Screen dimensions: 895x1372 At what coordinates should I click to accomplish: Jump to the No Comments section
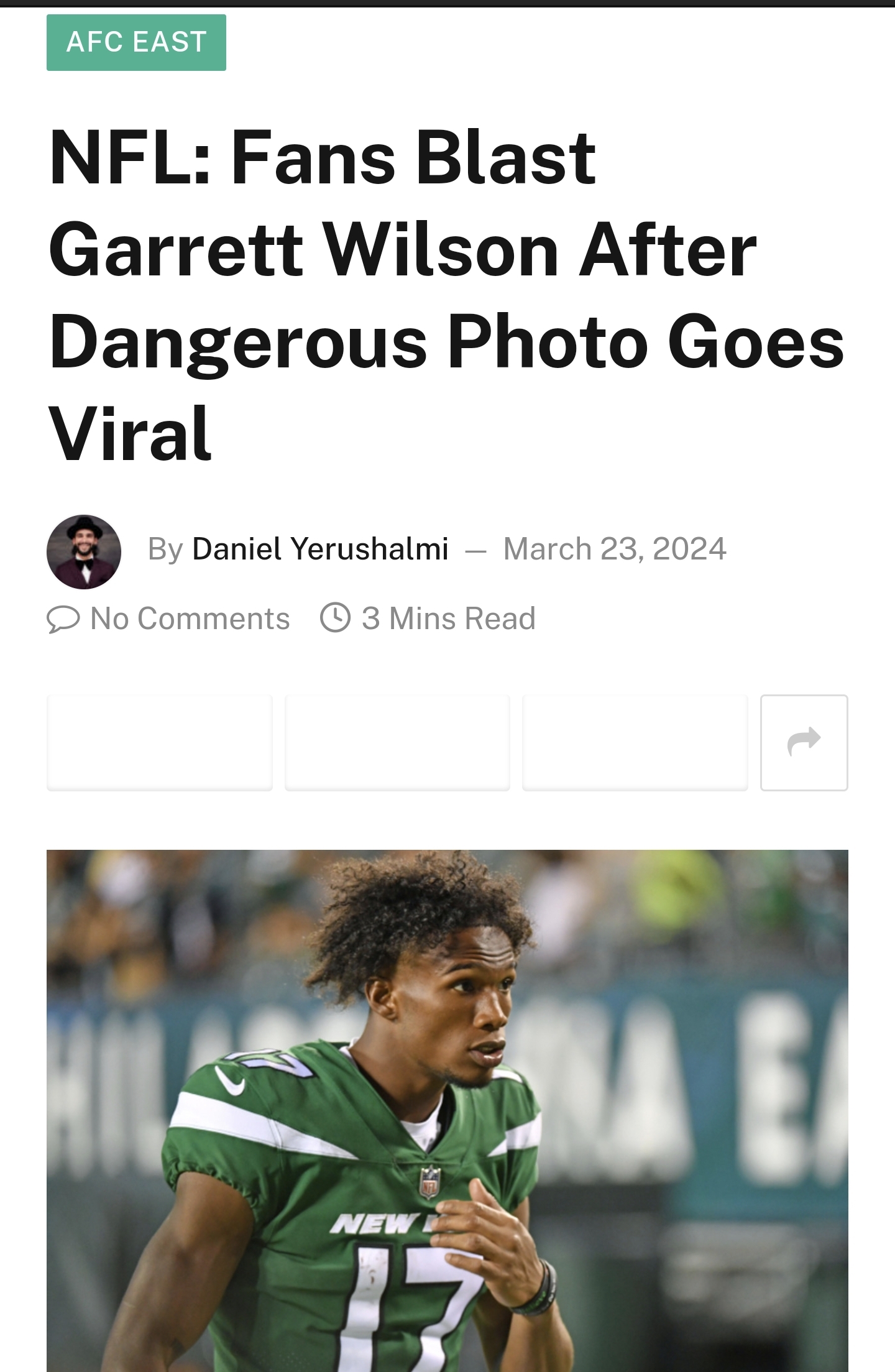(190, 619)
